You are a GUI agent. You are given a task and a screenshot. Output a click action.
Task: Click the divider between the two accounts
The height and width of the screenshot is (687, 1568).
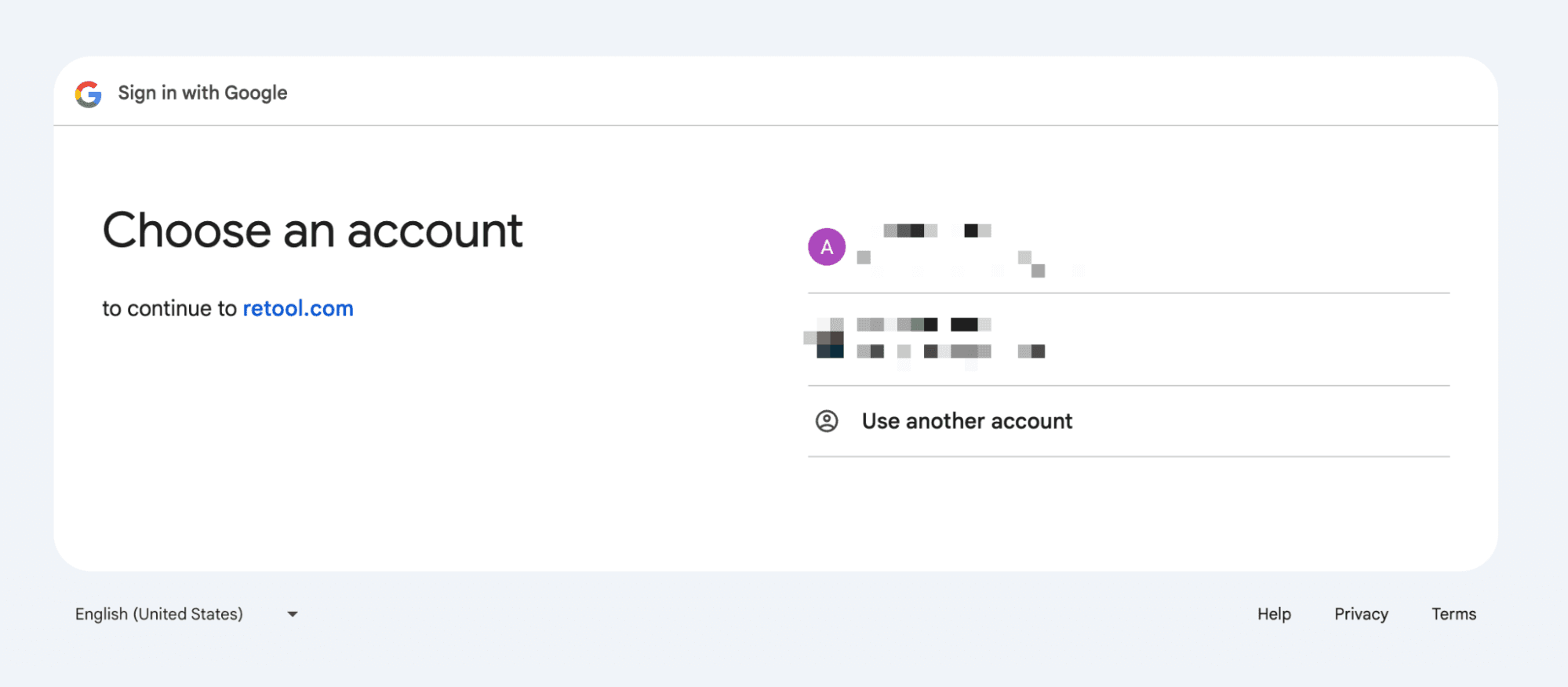tap(1128, 293)
